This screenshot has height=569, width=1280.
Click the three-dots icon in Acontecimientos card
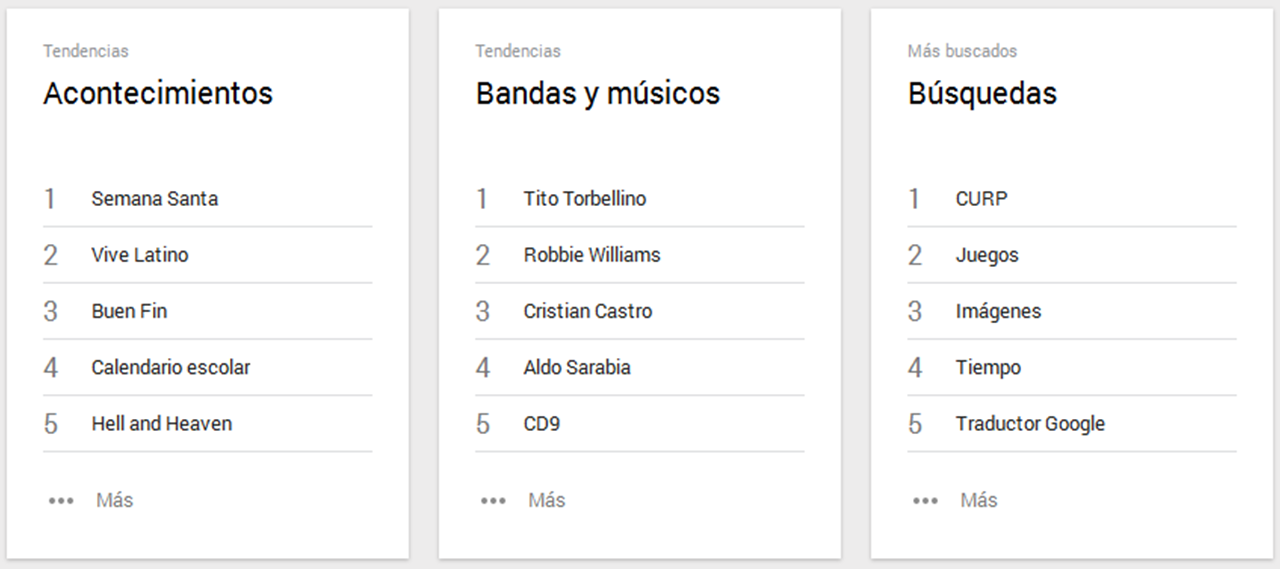[61, 501]
